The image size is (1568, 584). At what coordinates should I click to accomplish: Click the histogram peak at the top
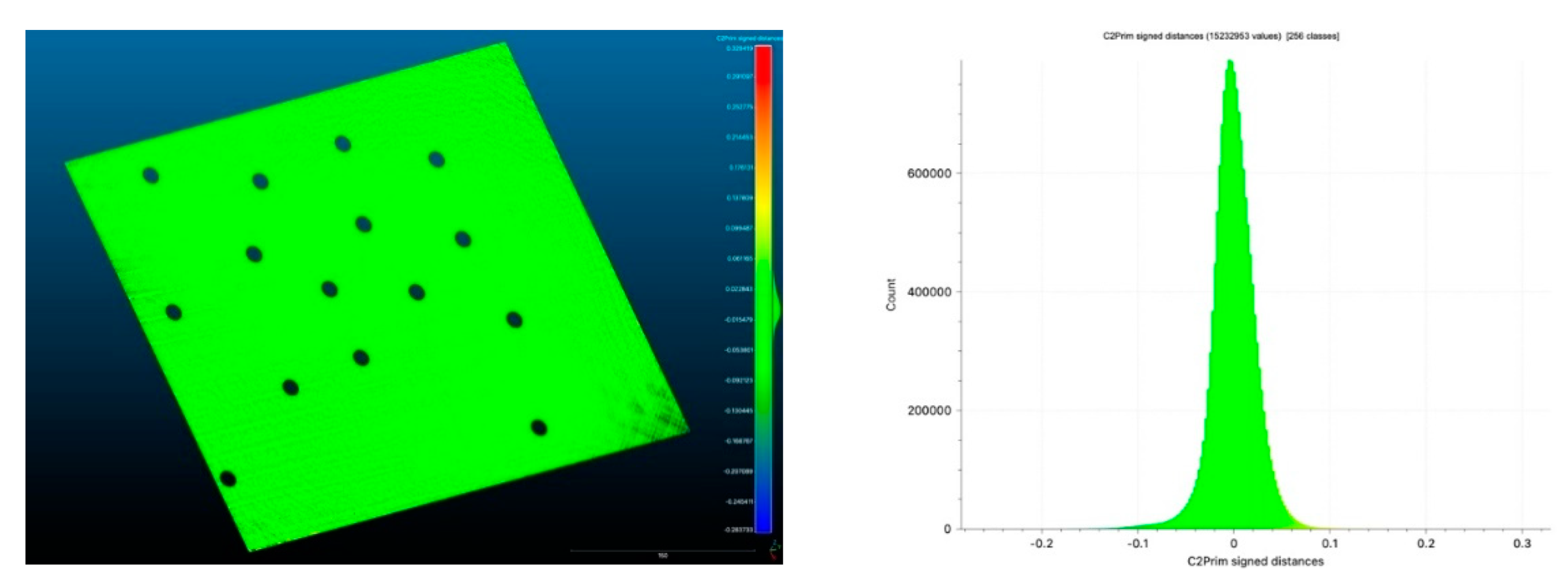click(1230, 63)
